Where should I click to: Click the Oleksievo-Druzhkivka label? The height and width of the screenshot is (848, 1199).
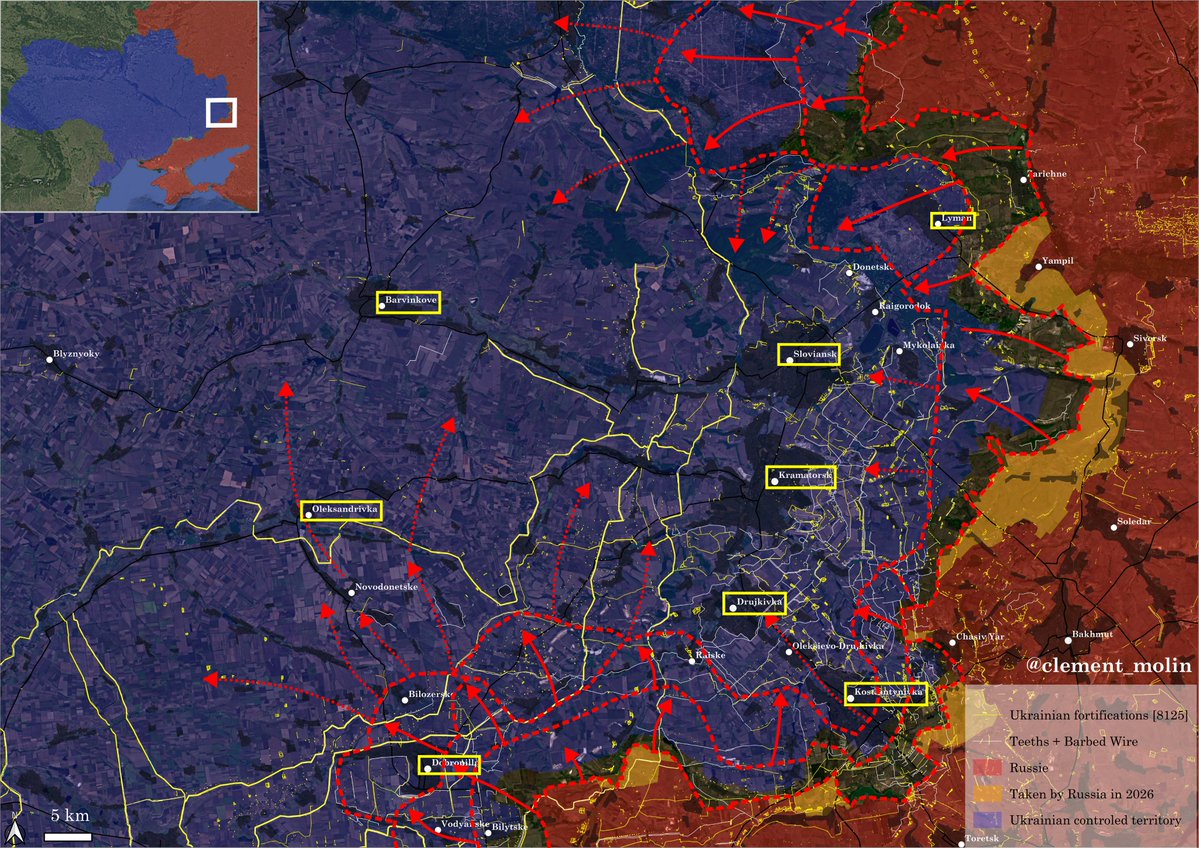tap(838, 646)
